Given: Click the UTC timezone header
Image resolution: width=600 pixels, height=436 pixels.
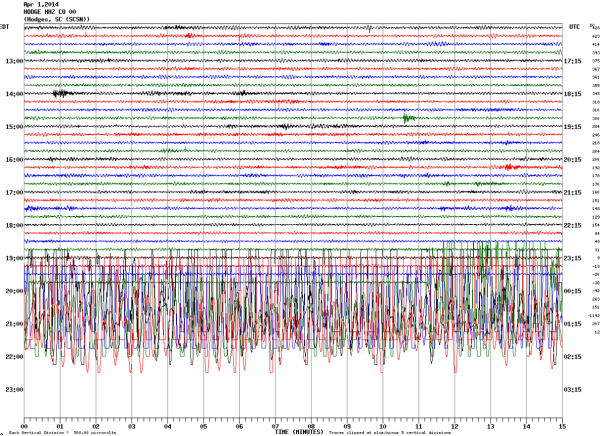Looking at the screenshot, I should coord(574,26).
